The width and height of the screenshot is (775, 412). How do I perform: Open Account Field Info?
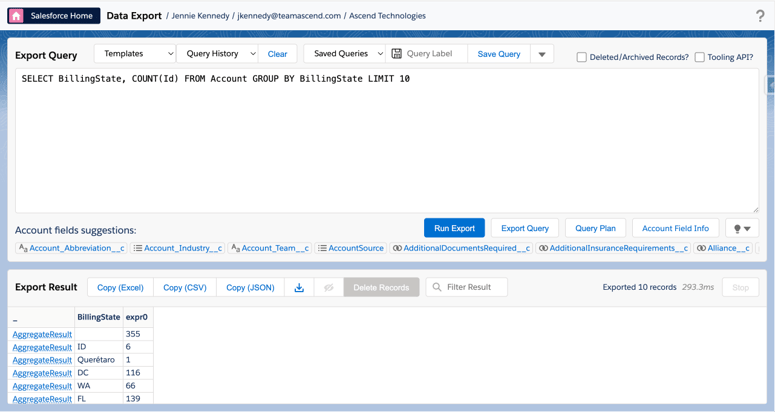[x=675, y=228]
